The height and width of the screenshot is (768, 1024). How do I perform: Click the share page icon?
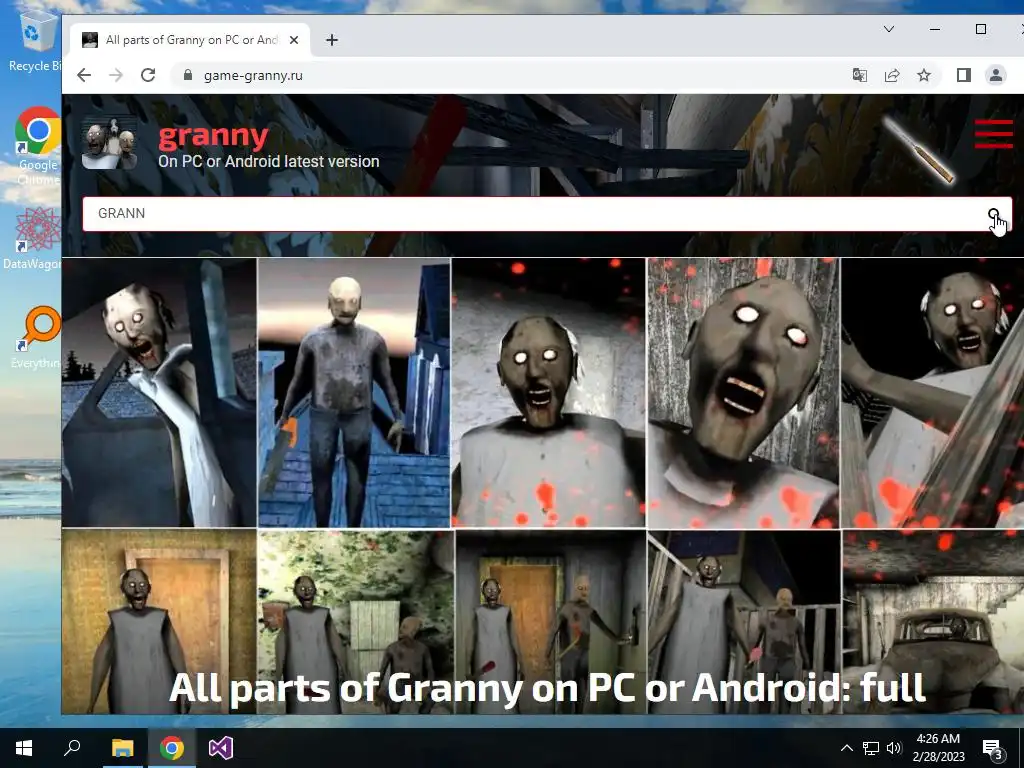click(x=891, y=75)
